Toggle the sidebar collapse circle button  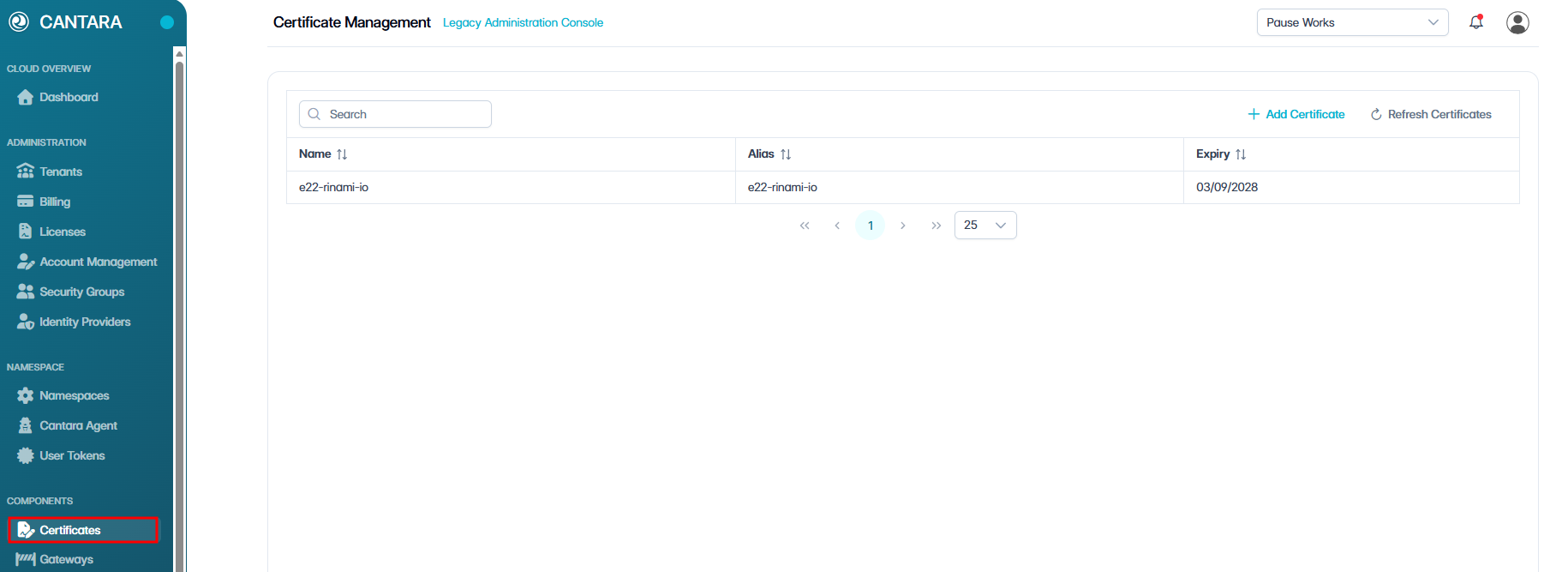click(167, 22)
